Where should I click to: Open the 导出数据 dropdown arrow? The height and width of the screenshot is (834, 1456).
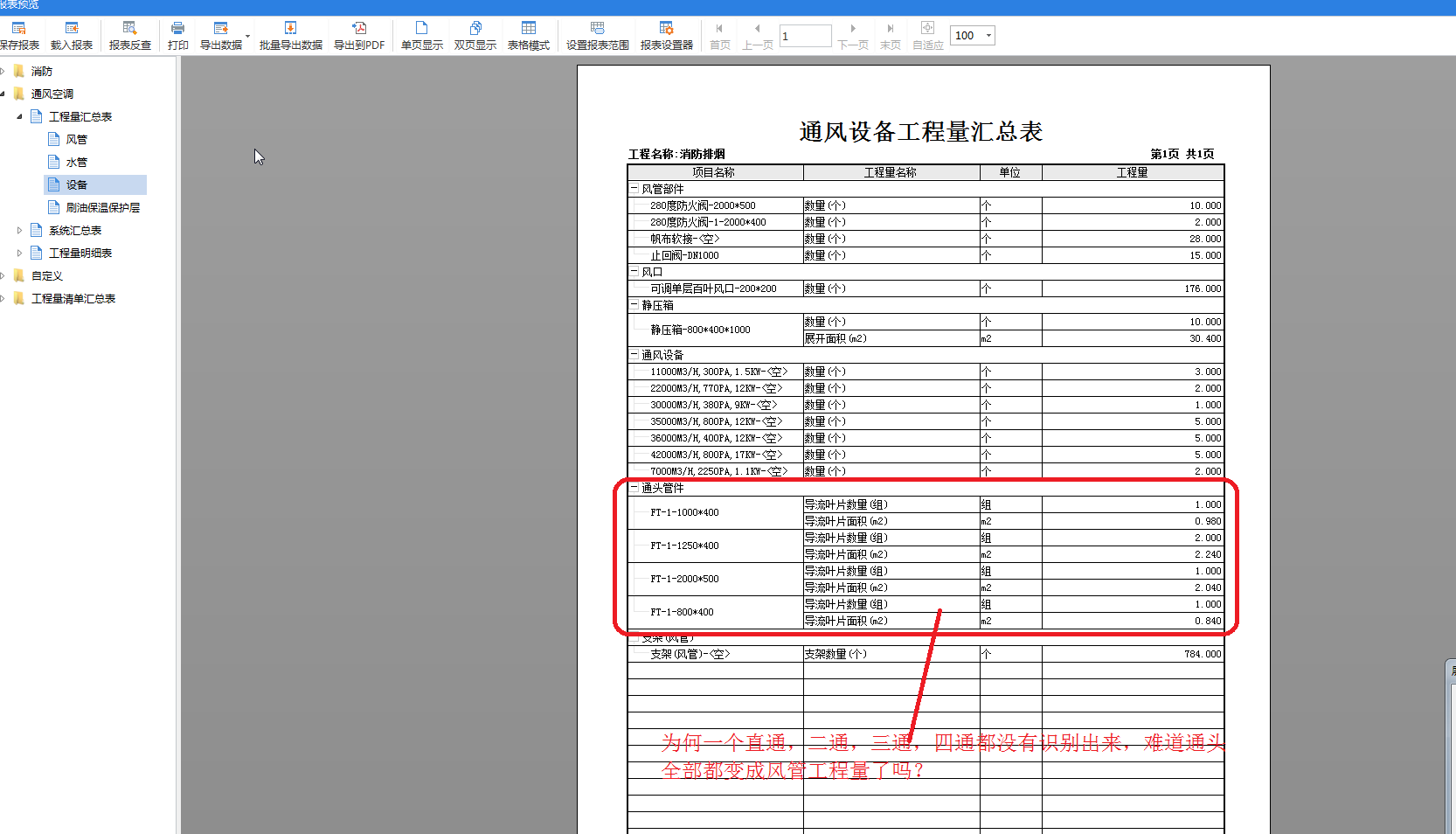click(x=248, y=36)
